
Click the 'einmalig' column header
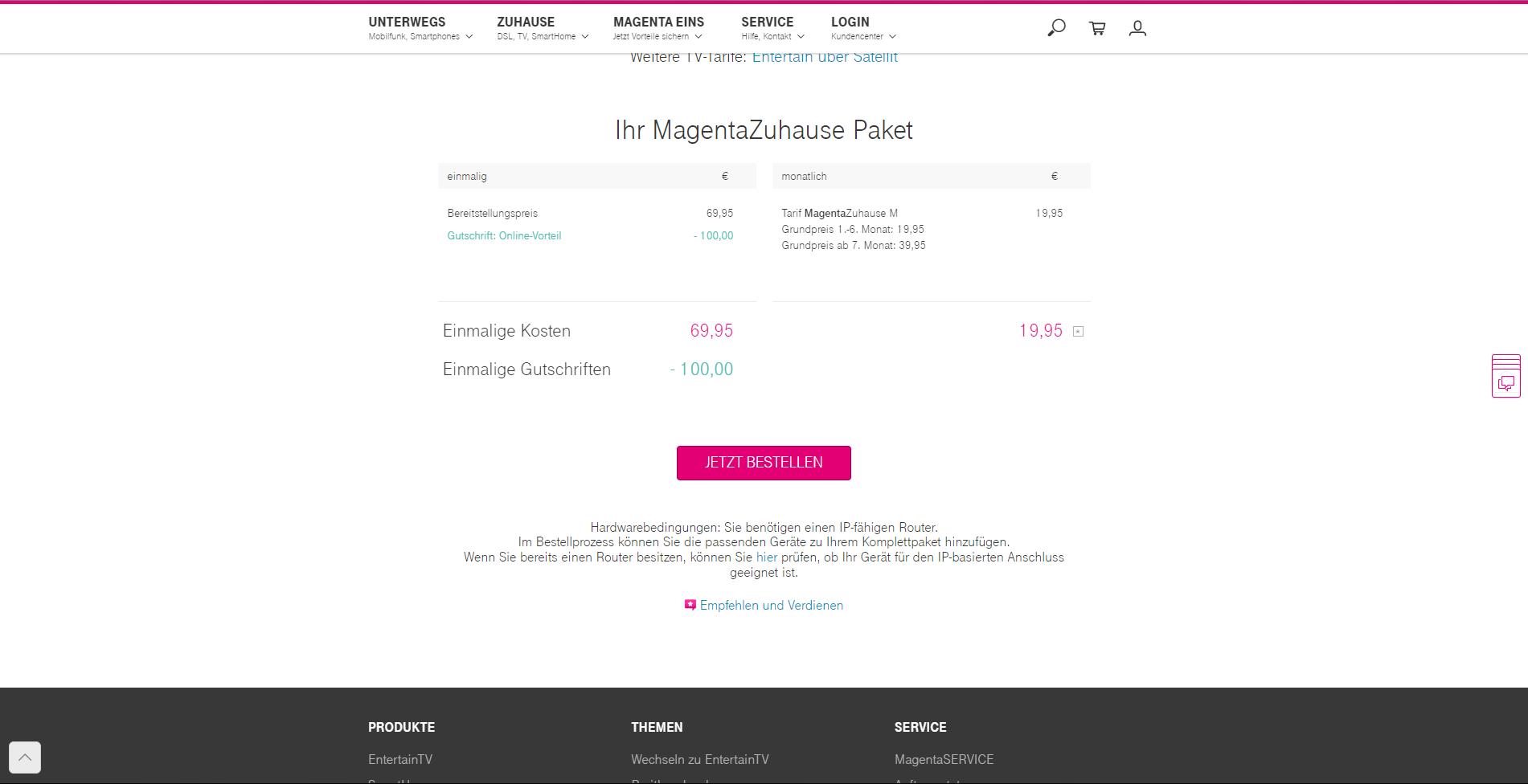(x=467, y=177)
